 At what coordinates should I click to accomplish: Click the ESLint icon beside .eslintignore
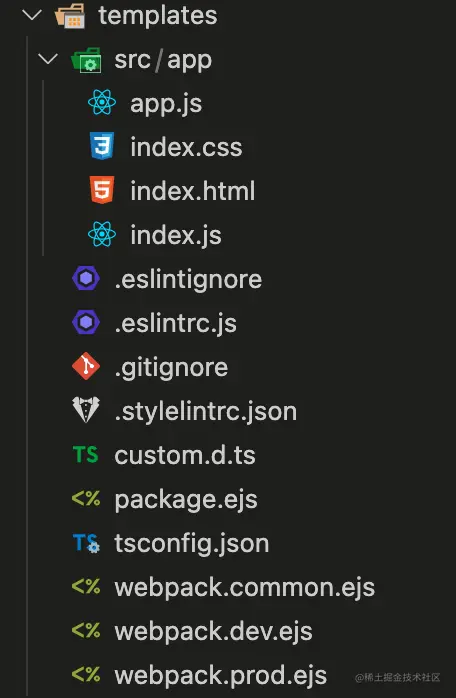click(x=86, y=279)
